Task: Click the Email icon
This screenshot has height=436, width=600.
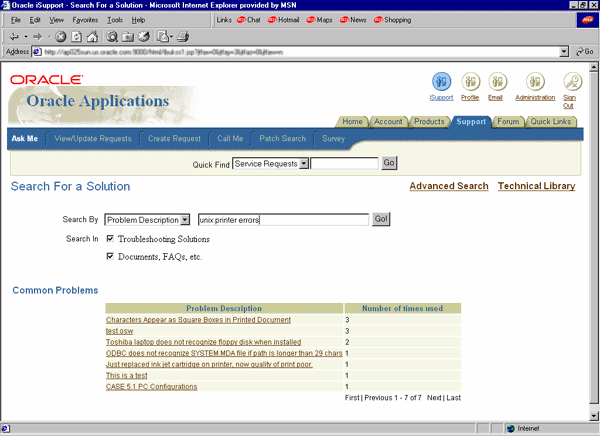Action: [497, 81]
